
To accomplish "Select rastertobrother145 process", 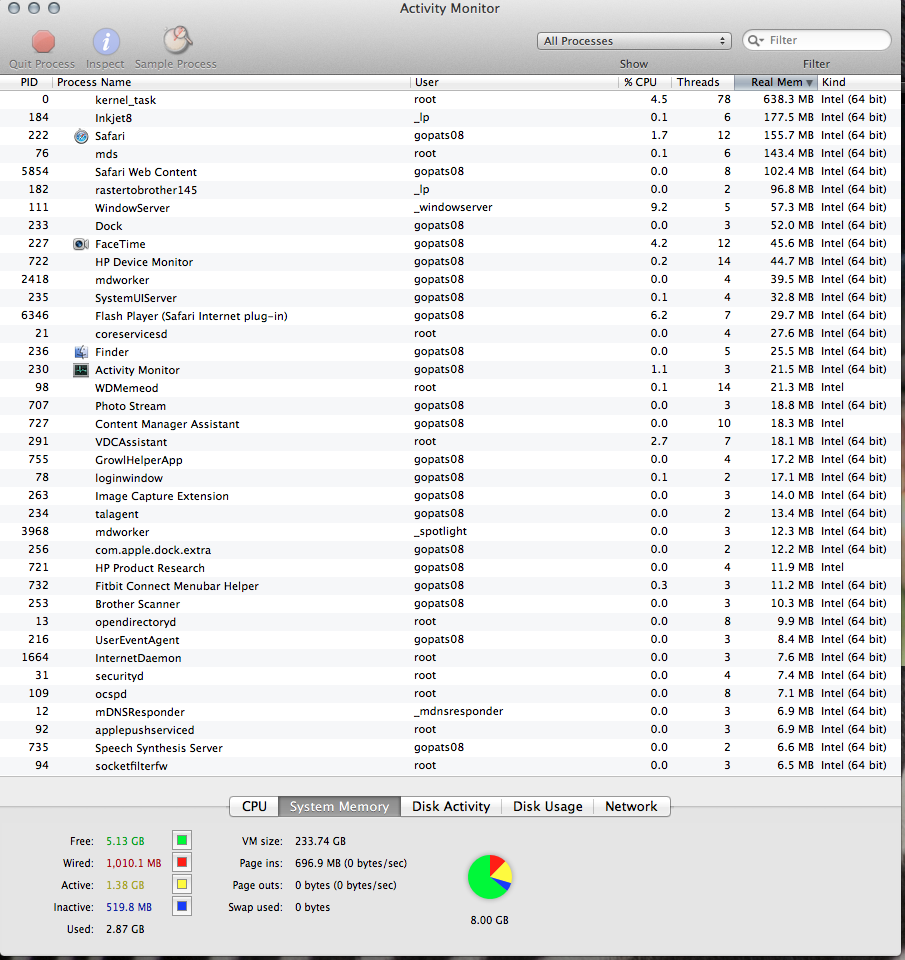I will point(450,190).
